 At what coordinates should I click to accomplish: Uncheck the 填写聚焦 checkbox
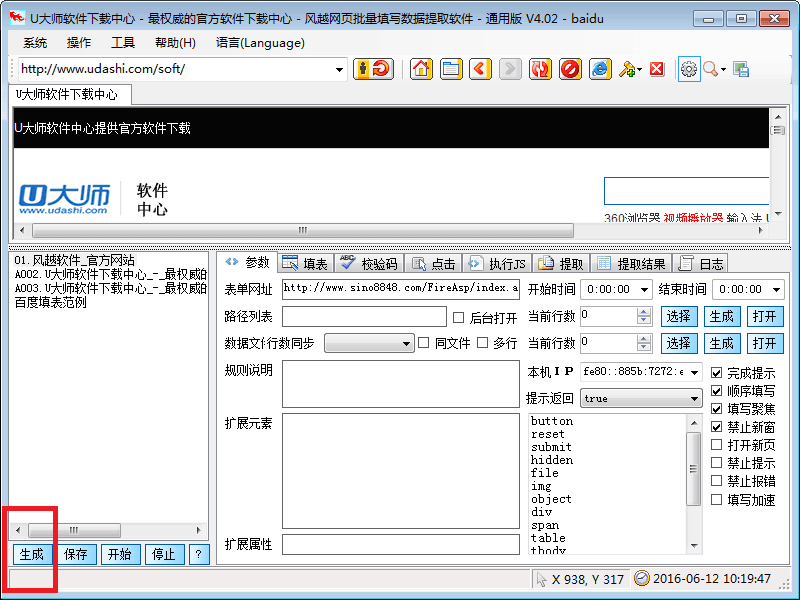[717, 409]
